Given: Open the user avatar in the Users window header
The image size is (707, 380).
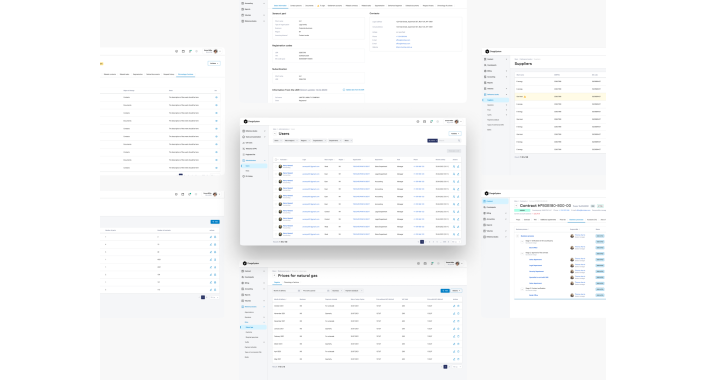Looking at the screenshot, I should [456, 121].
